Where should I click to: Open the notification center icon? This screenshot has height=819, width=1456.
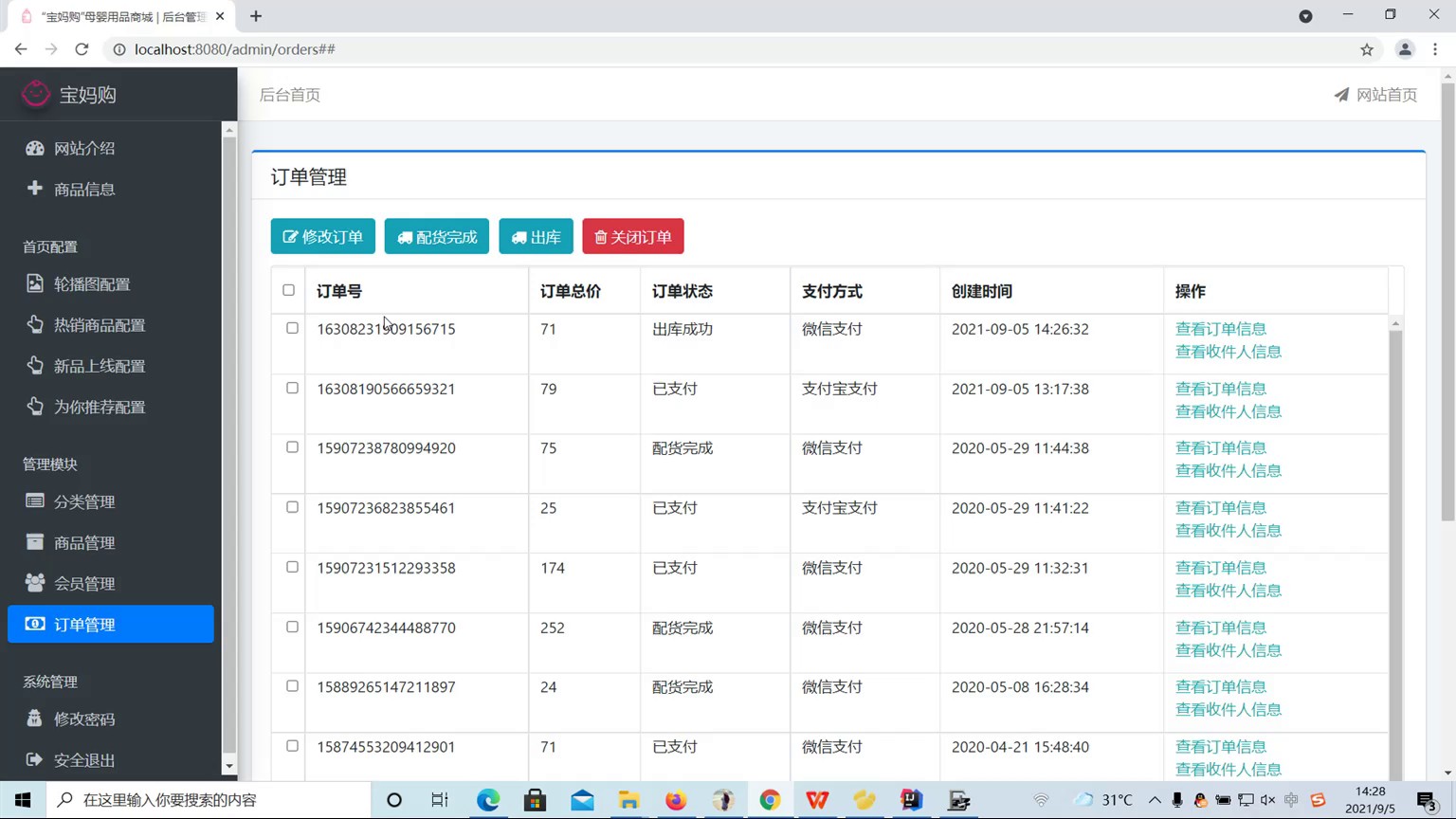[1426, 800]
